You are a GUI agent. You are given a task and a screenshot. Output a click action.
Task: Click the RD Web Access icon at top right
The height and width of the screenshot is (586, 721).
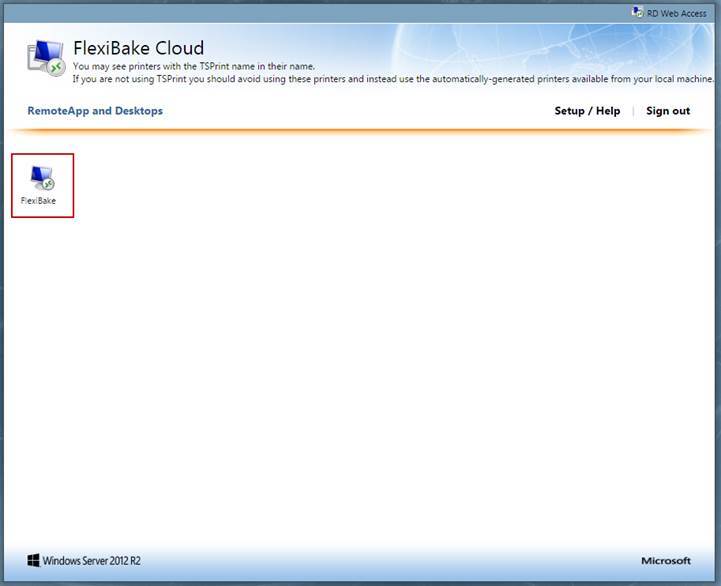click(637, 12)
